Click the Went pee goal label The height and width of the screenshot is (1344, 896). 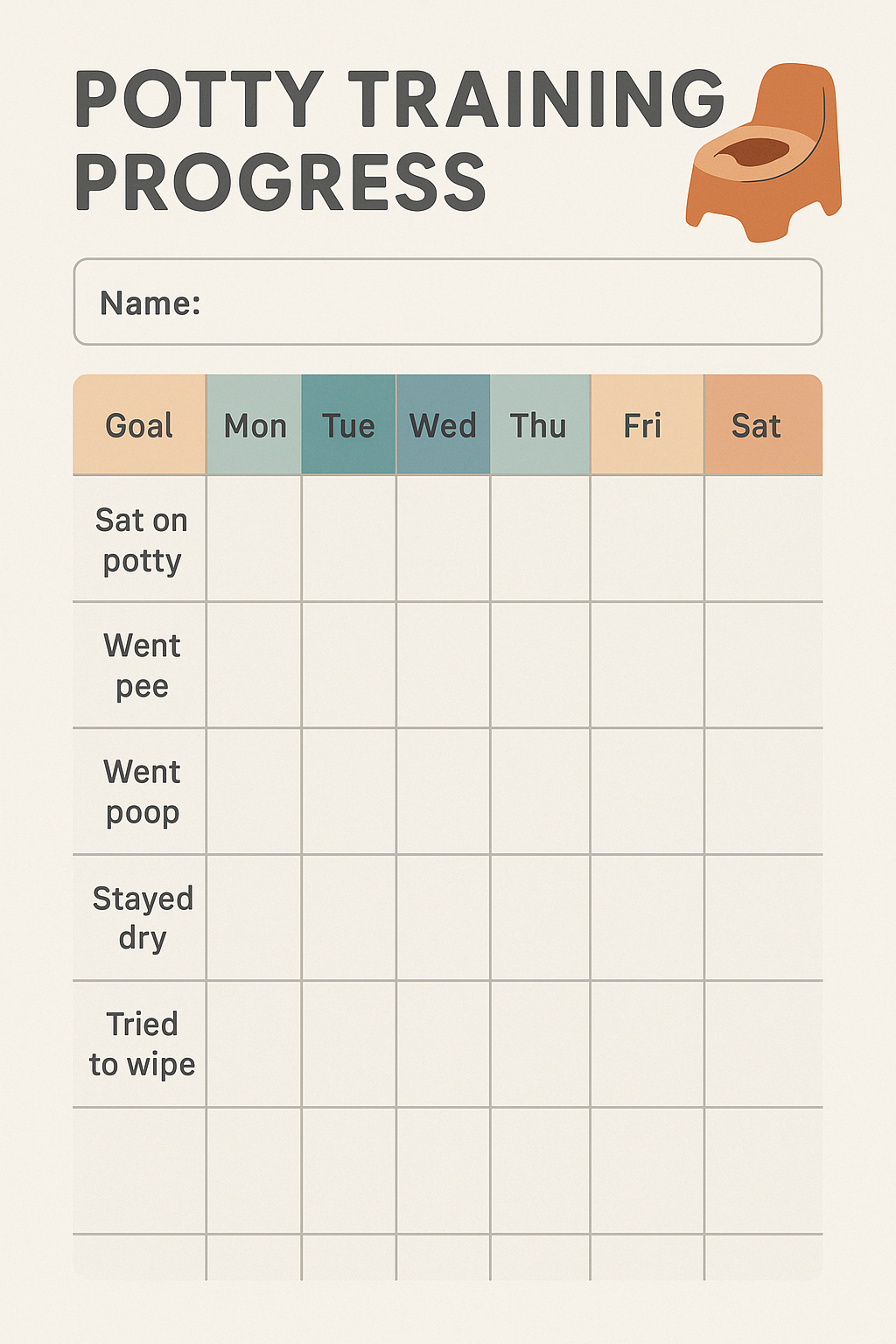pyautogui.click(x=142, y=666)
